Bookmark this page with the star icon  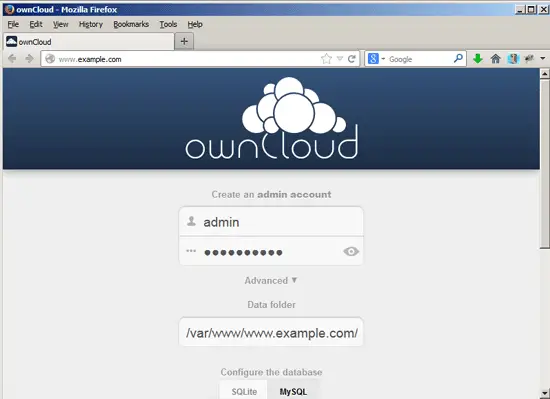(x=326, y=59)
